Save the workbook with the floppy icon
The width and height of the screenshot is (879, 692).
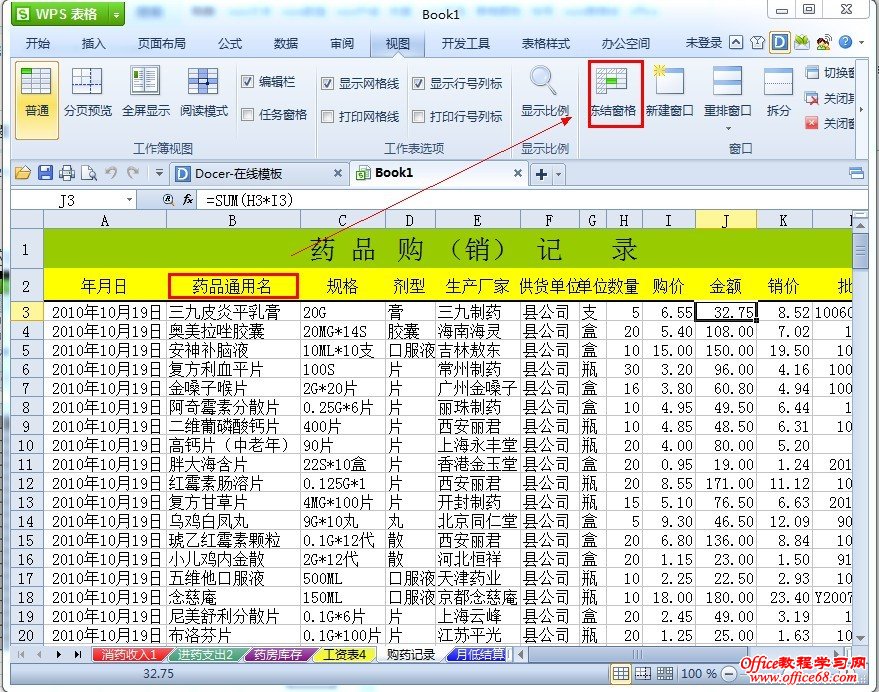(x=45, y=173)
